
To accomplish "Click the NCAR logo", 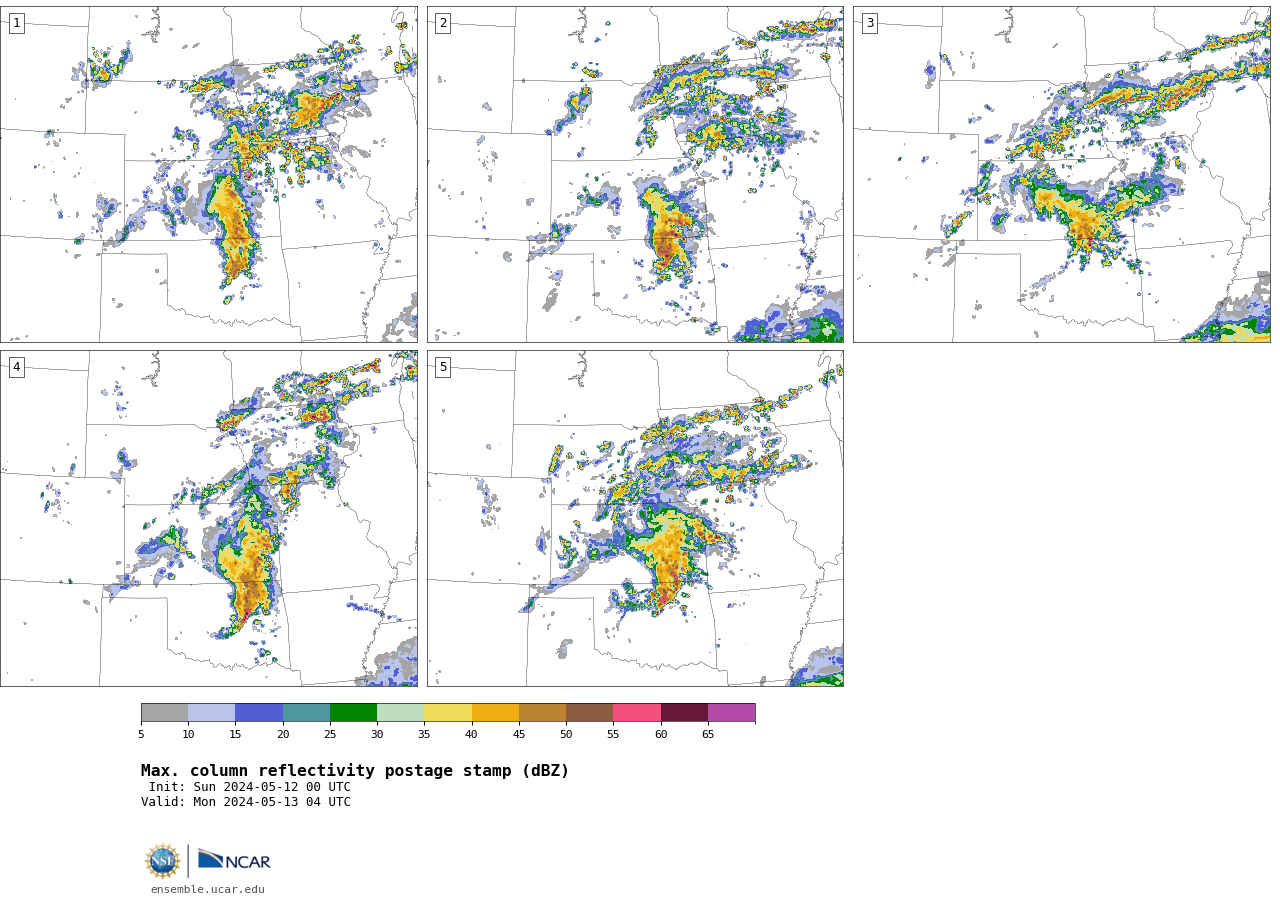I will click(x=234, y=860).
